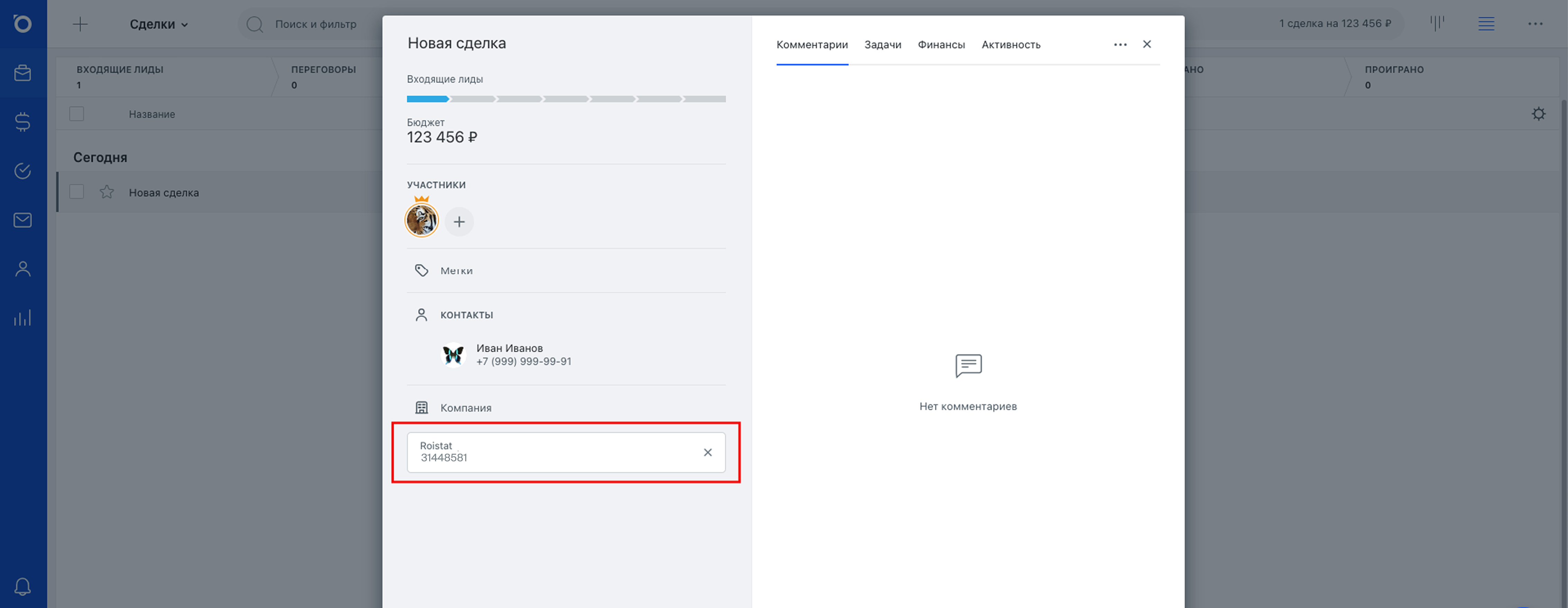Click the deal stage progress bar
The height and width of the screenshot is (608, 1568).
tap(565, 99)
